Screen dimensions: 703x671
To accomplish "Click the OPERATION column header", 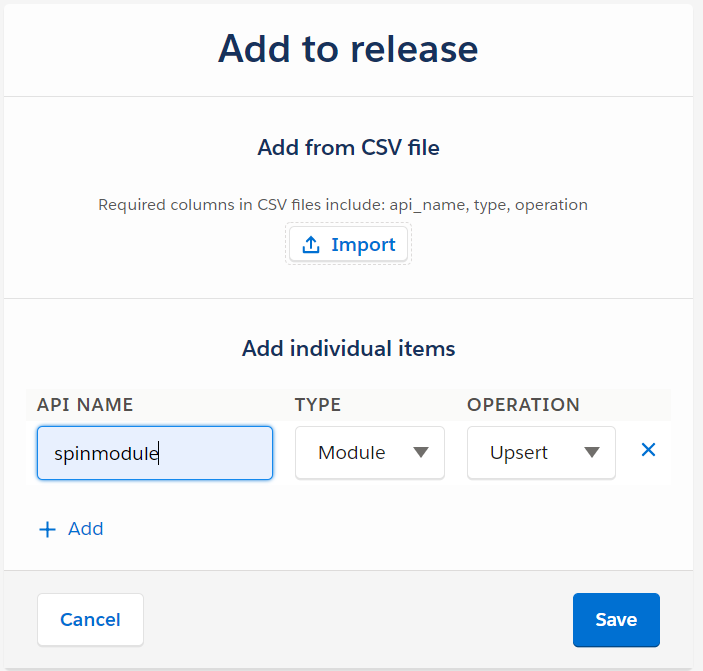I will [523, 405].
